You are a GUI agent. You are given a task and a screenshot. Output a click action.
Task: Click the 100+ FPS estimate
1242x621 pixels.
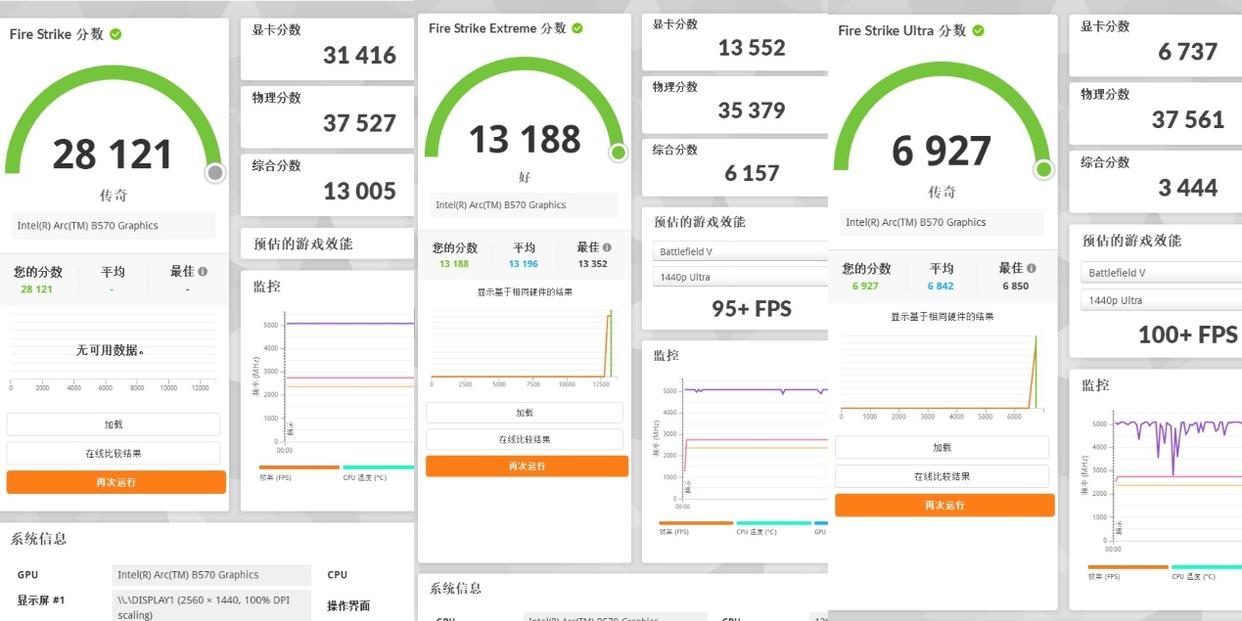(1188, 334)
